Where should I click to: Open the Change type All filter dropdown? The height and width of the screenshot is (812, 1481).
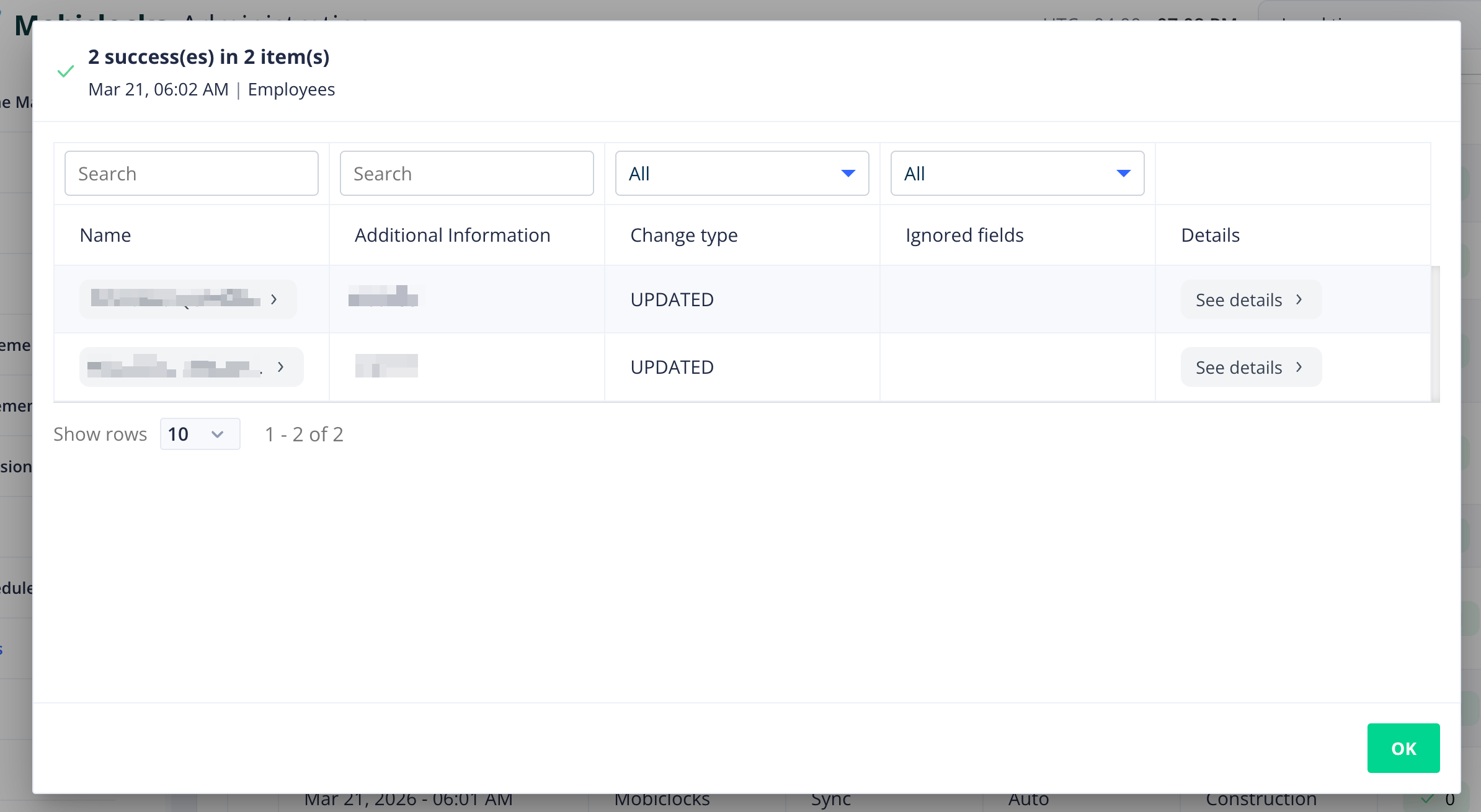pos(742,174)
